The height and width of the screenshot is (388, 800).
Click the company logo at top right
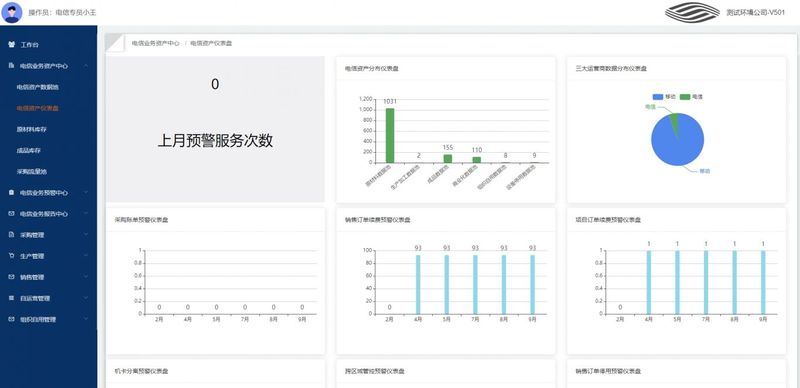pyautogui.click(x=692, y=13)
